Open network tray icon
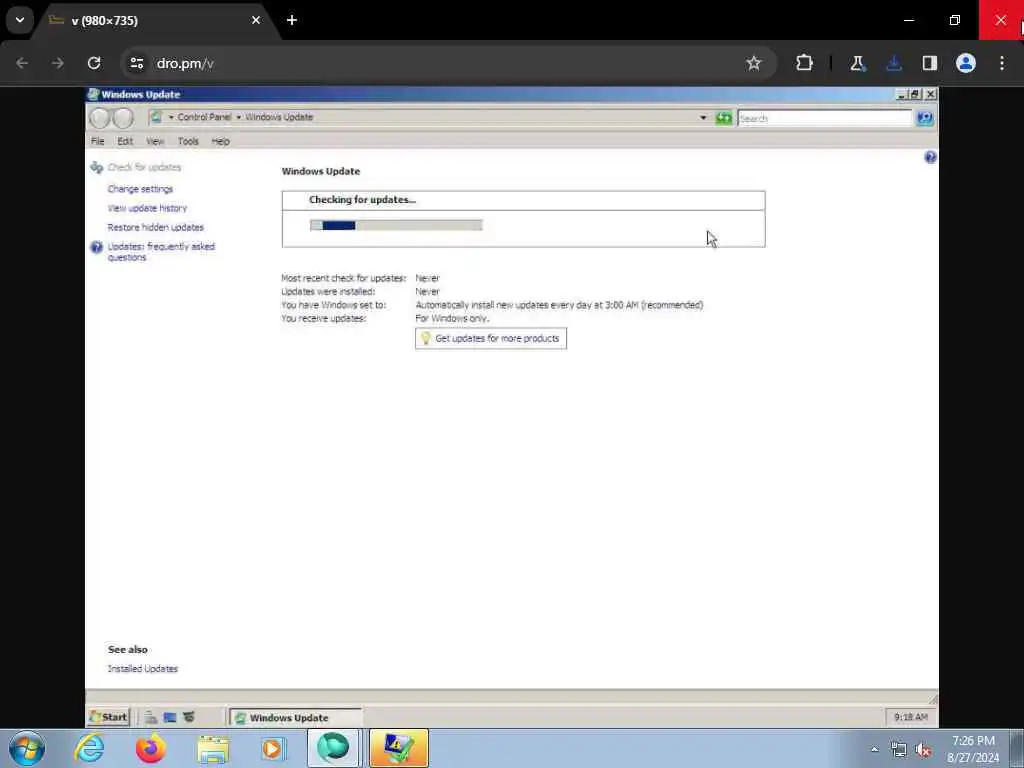Viewport: 1024px width, 768px height. pyautogui.click(x=899, y=750)
